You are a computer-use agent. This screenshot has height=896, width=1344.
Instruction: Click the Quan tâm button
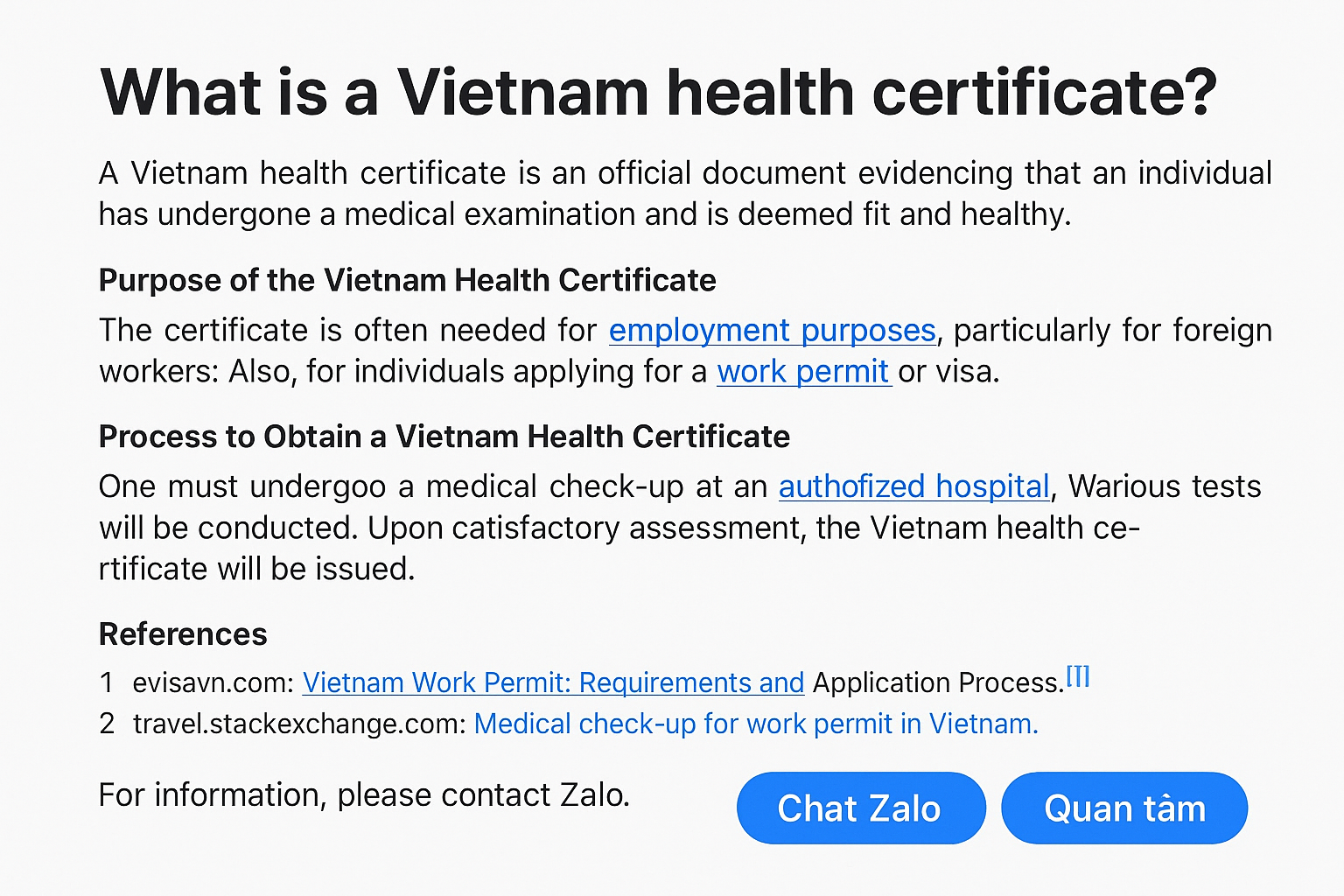tap(1123, 808)
